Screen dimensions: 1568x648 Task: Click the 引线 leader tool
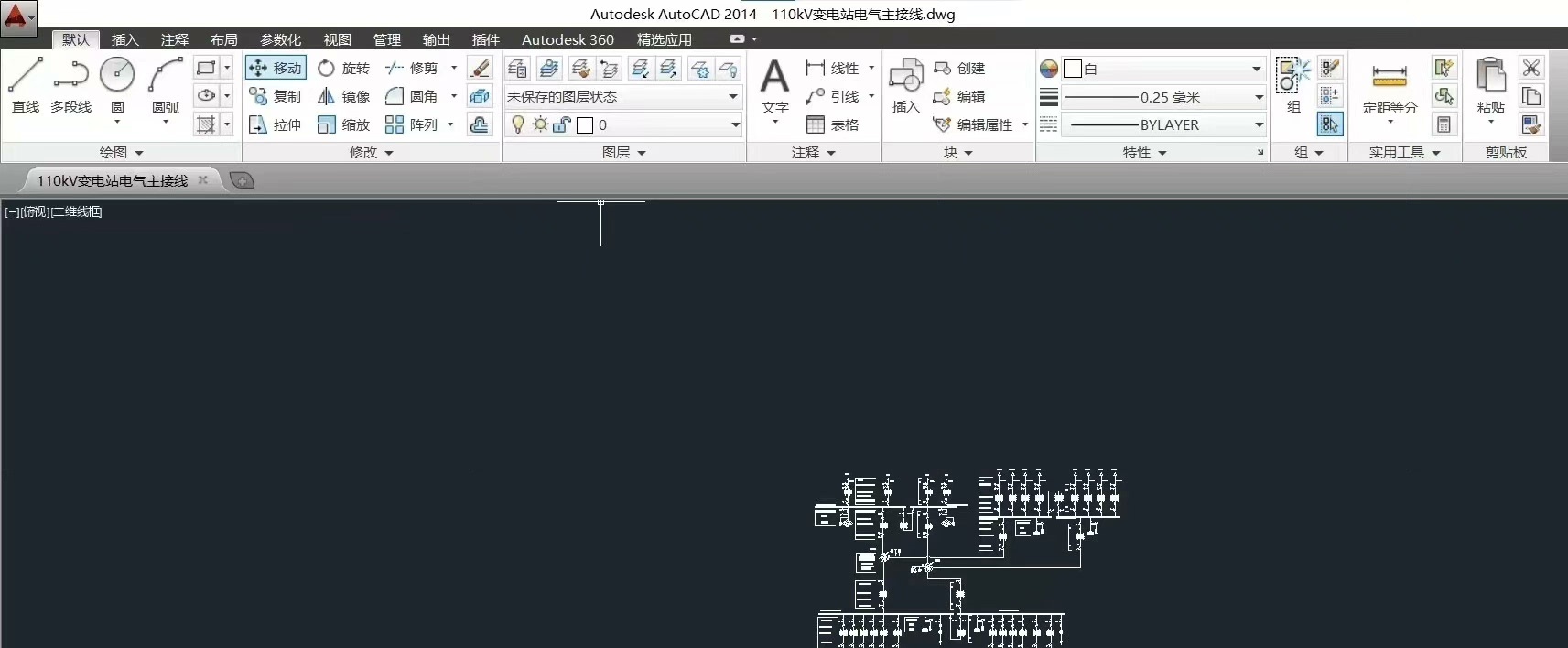[x=833, y=96]
